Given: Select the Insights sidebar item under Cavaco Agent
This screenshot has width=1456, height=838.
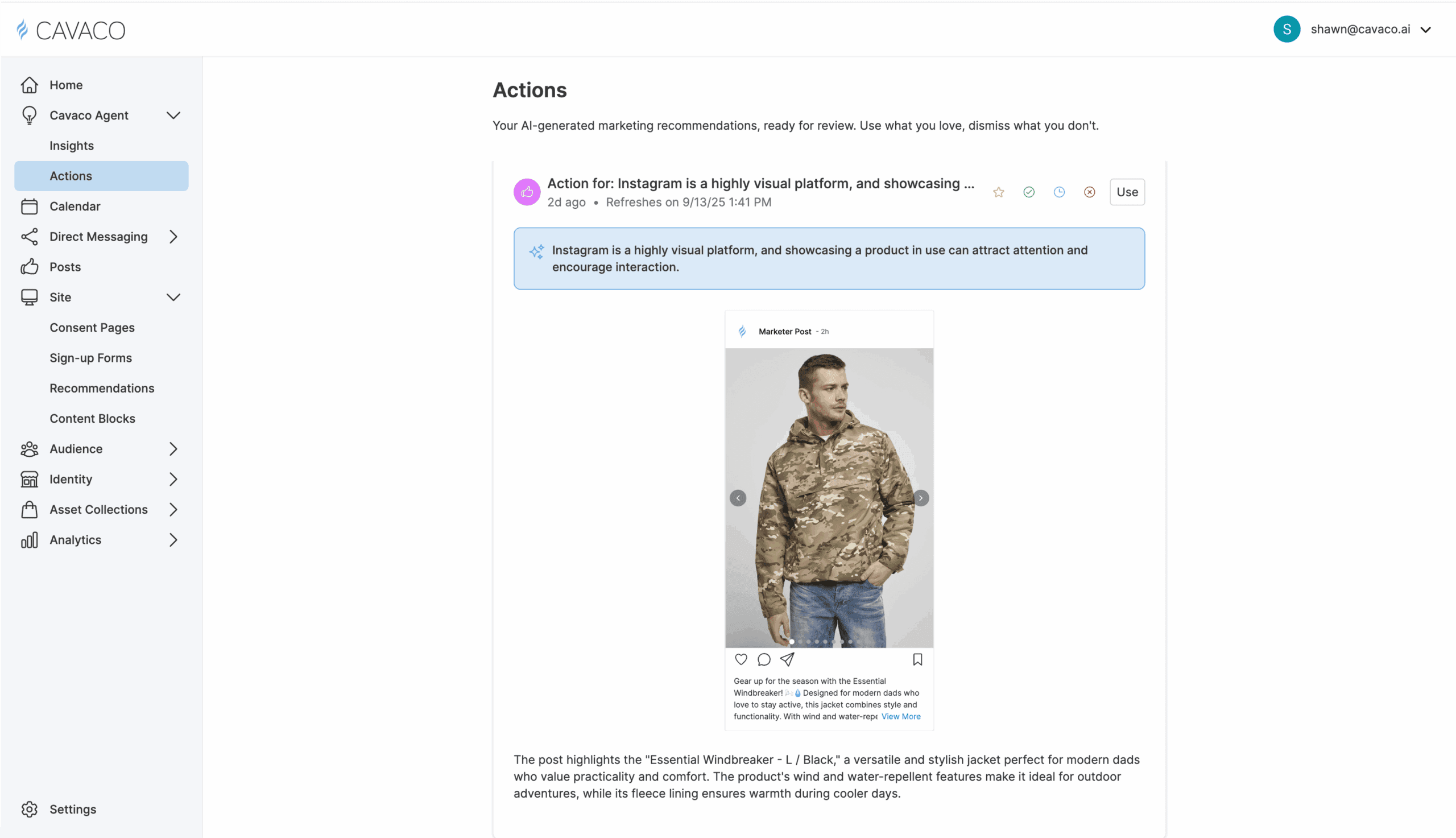Looking at the screenshot, I should click(71, 145).
